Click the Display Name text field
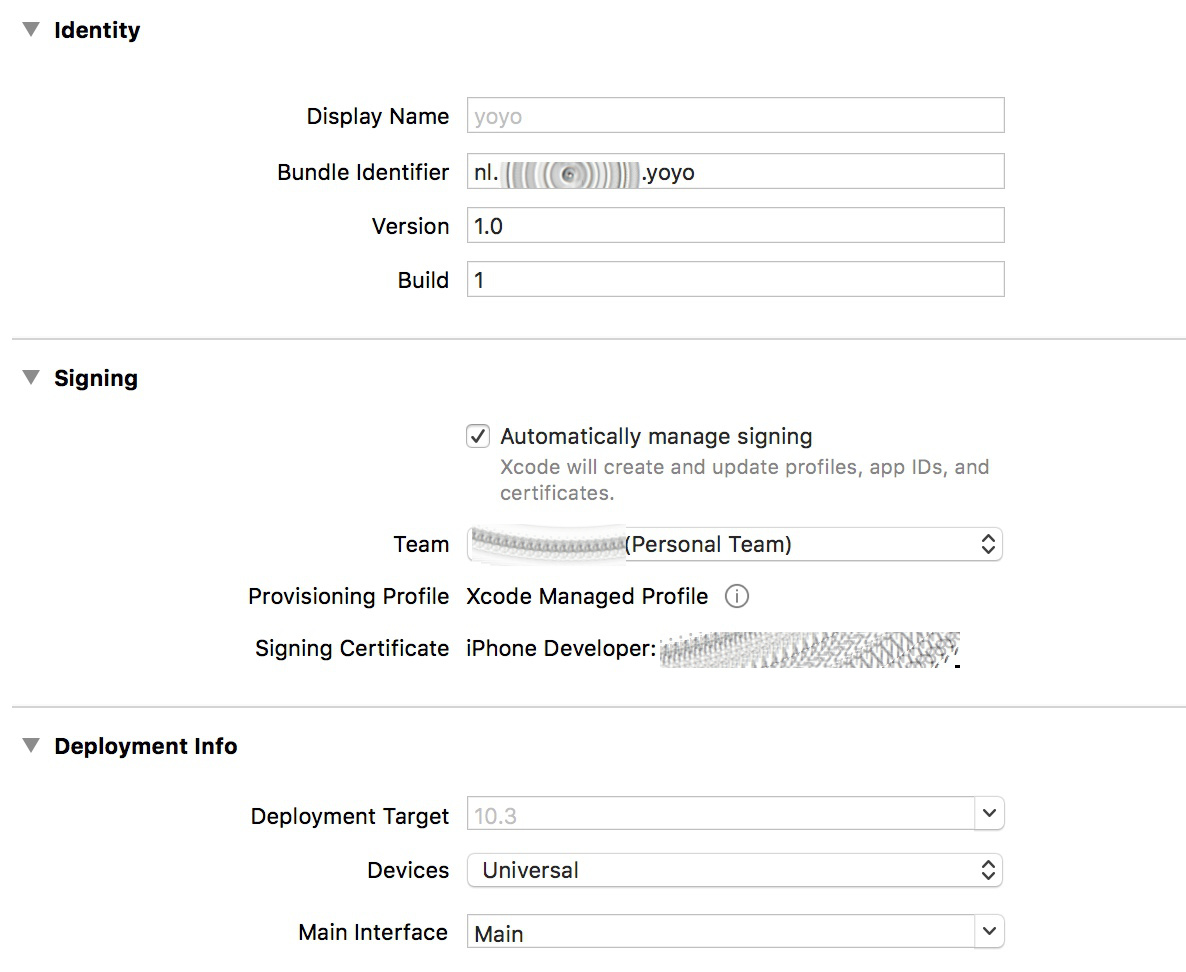The width and height of the screenshot is (1186, 972). tap(734, 116)
